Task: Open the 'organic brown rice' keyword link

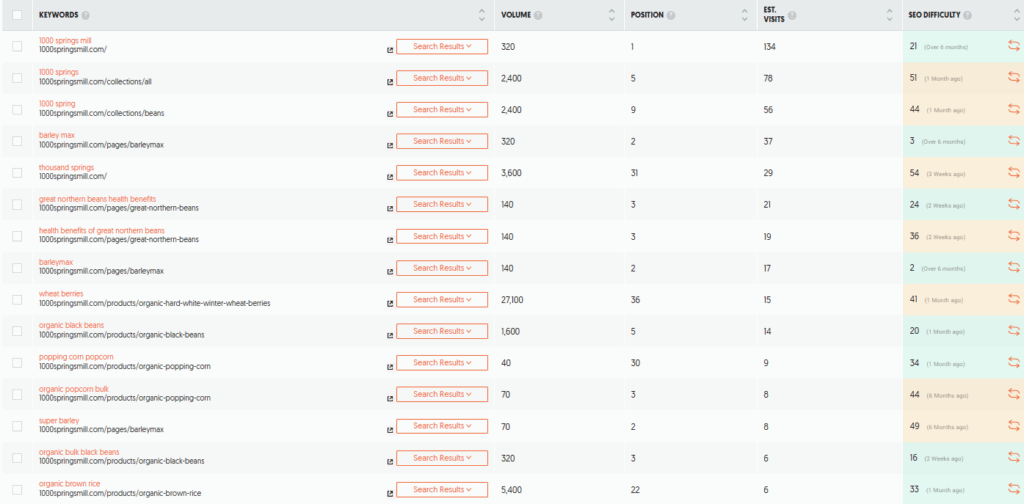Action: (x=69, y=484)
